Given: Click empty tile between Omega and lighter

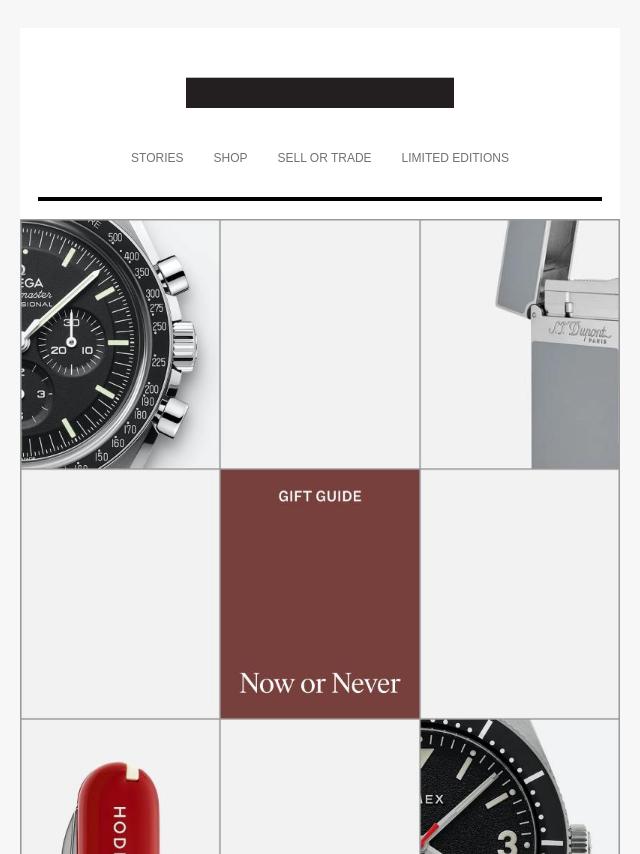Looking at the screenshot, I should (x=320, y=344).
